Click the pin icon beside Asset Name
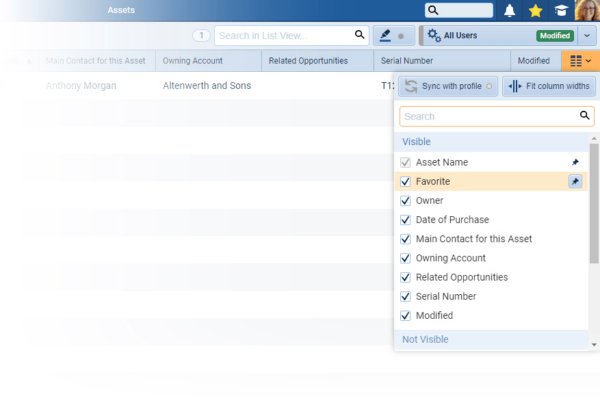The height and width of the screenshot is (403, 600). 575,162
